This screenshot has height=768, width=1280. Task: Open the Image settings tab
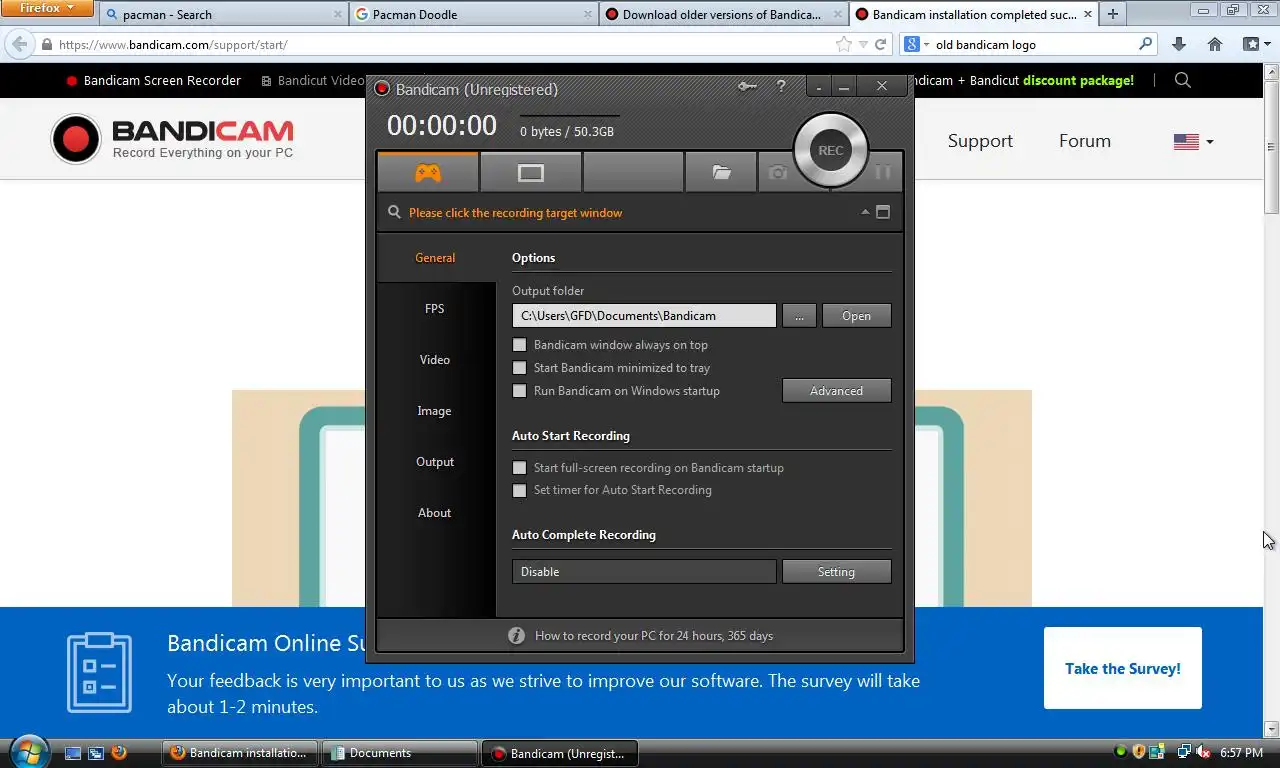click(435, 411)
